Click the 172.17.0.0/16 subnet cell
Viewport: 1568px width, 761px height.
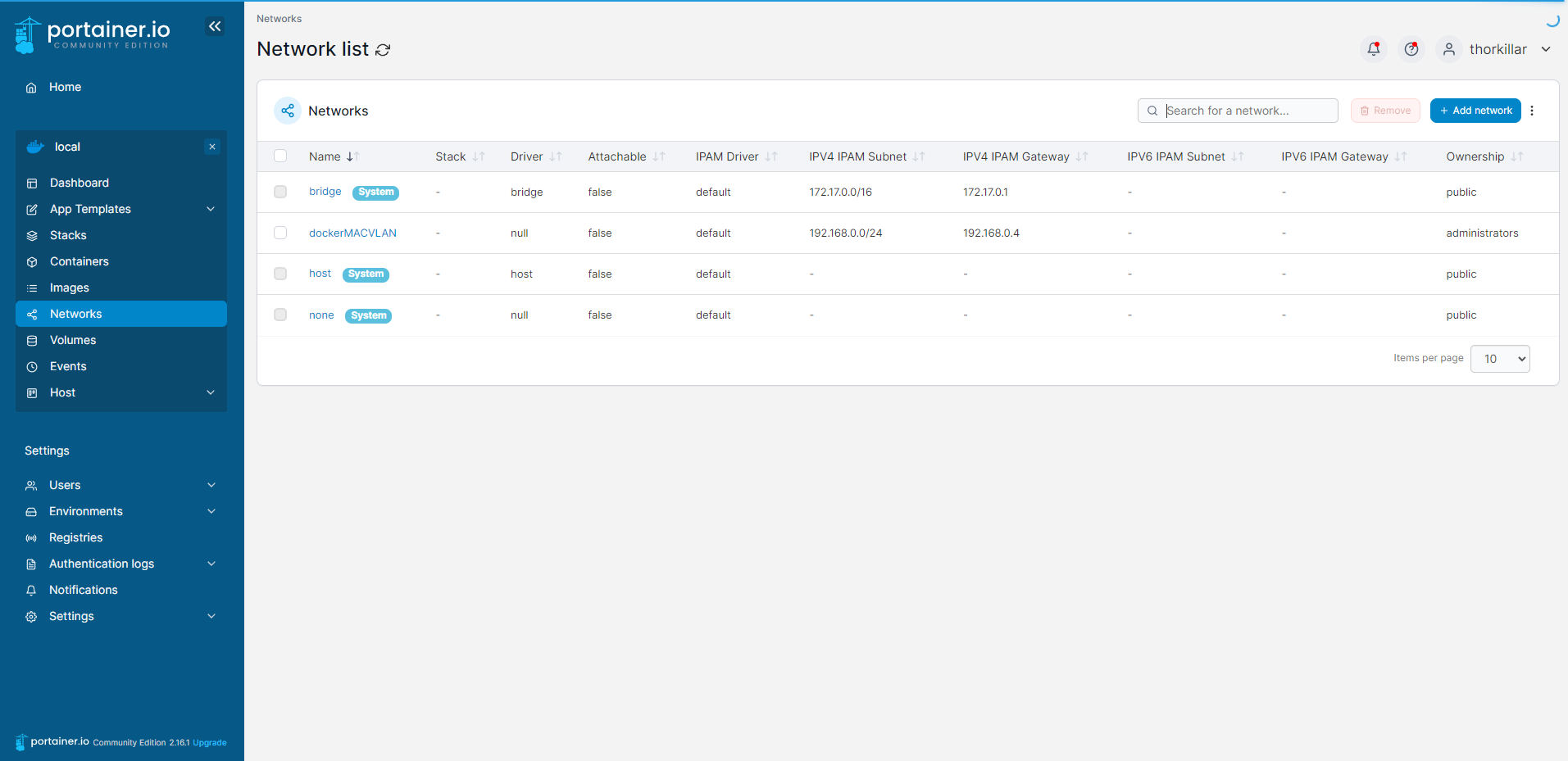(x=840, y=192)
